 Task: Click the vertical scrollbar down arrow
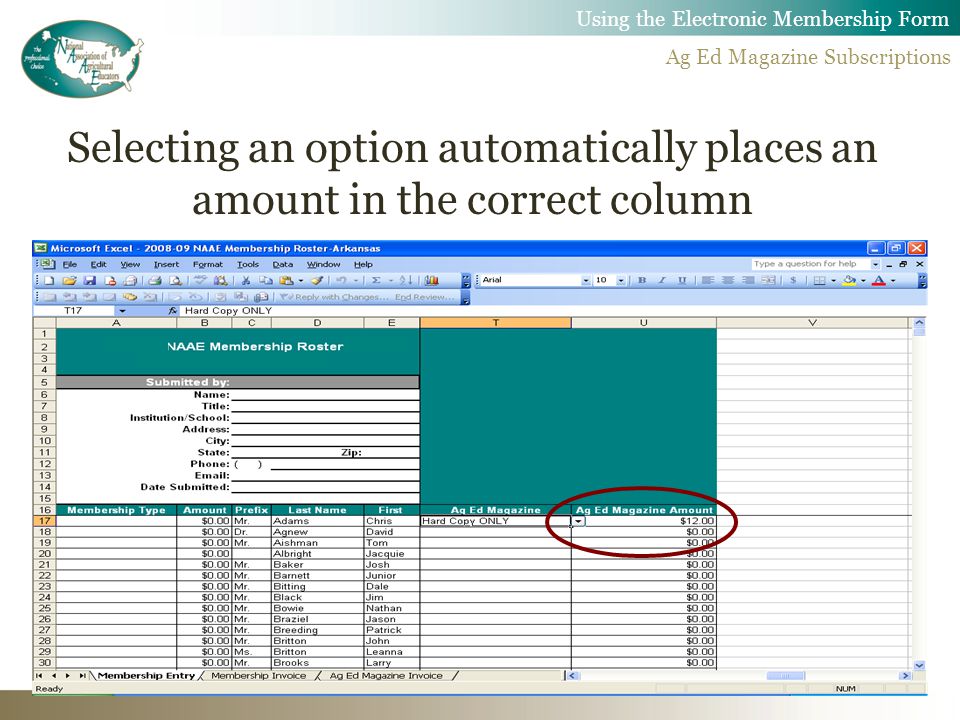(919, 665)
